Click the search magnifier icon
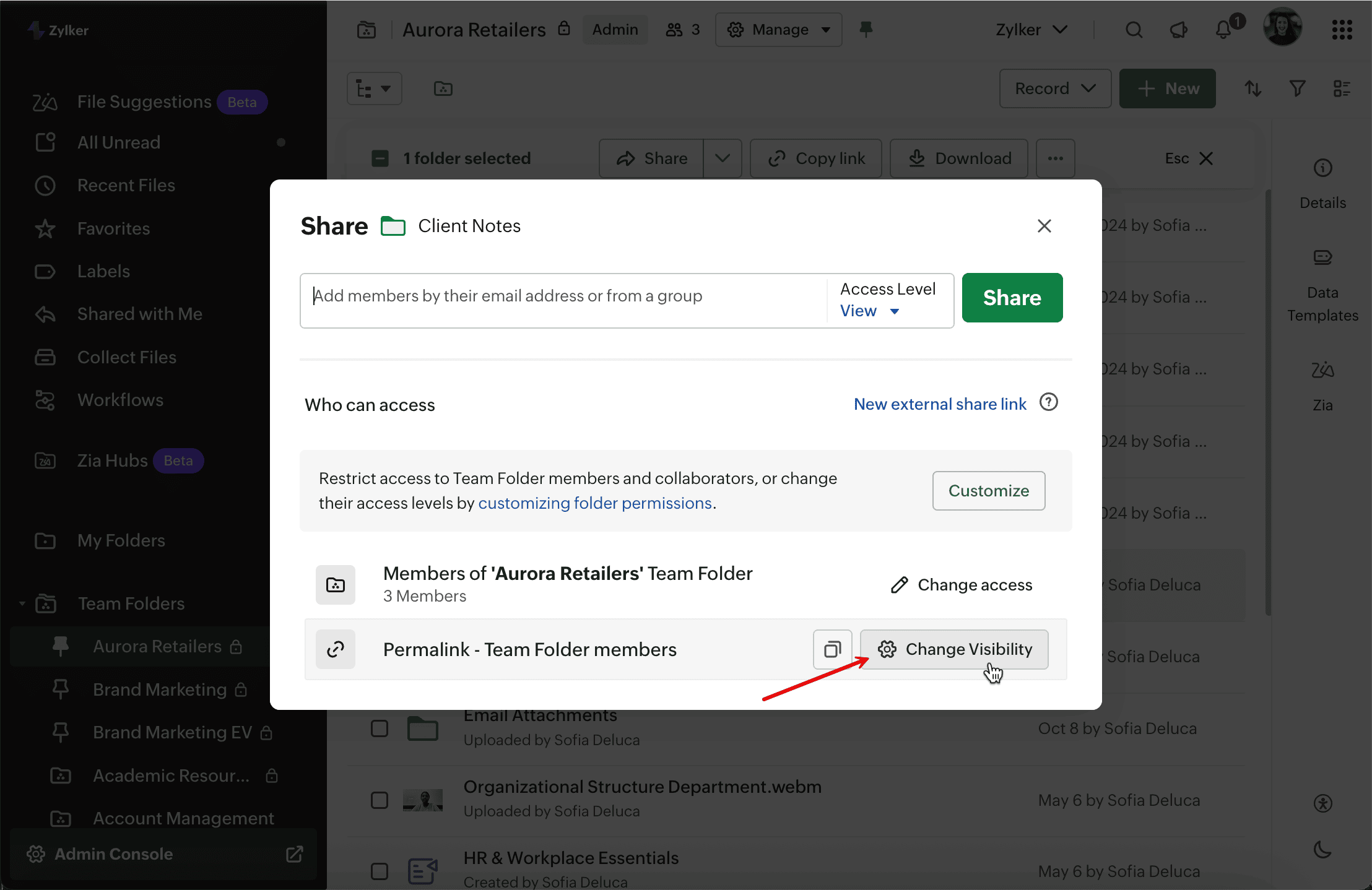This screenshot has height=890, width=1372. pos(1134,30)
